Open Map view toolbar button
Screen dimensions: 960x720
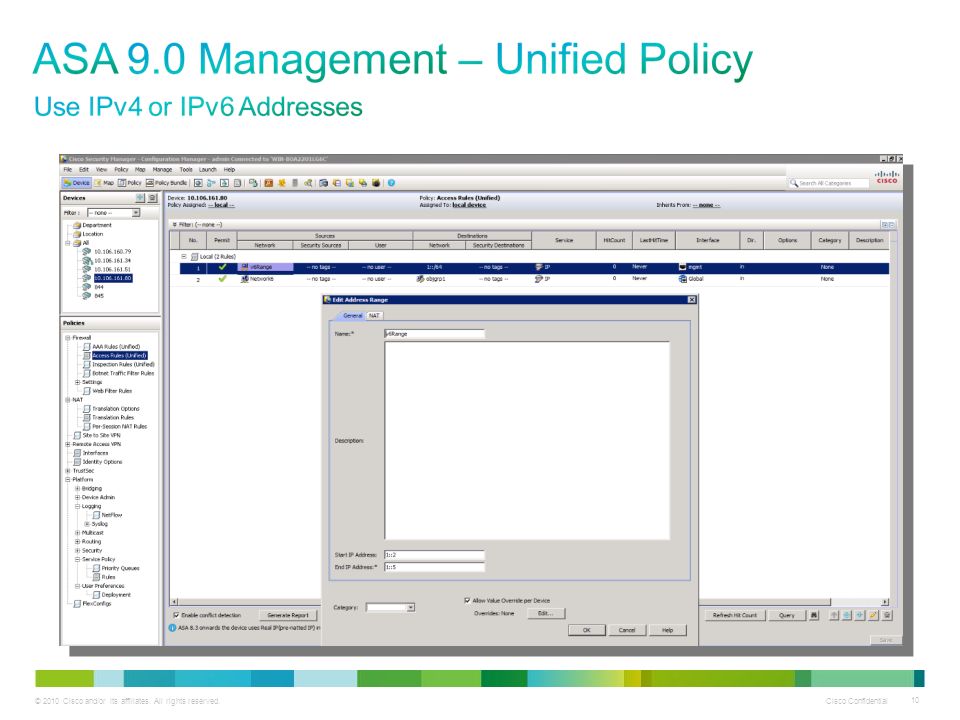[104, 183]
